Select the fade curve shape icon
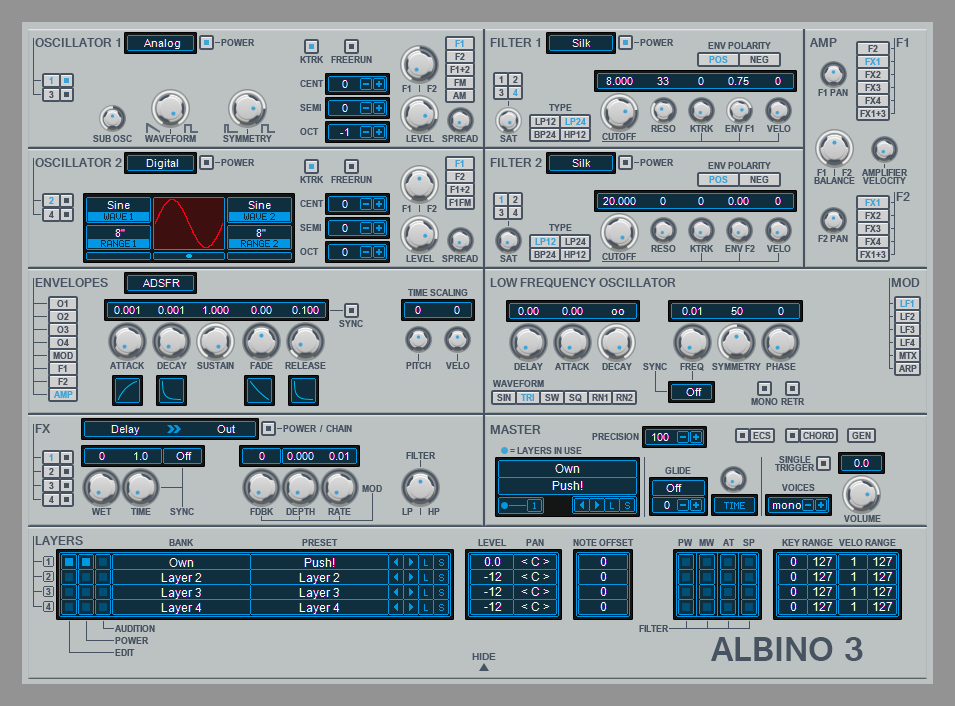This screenshot has width=955, height=706. (259, 390)
